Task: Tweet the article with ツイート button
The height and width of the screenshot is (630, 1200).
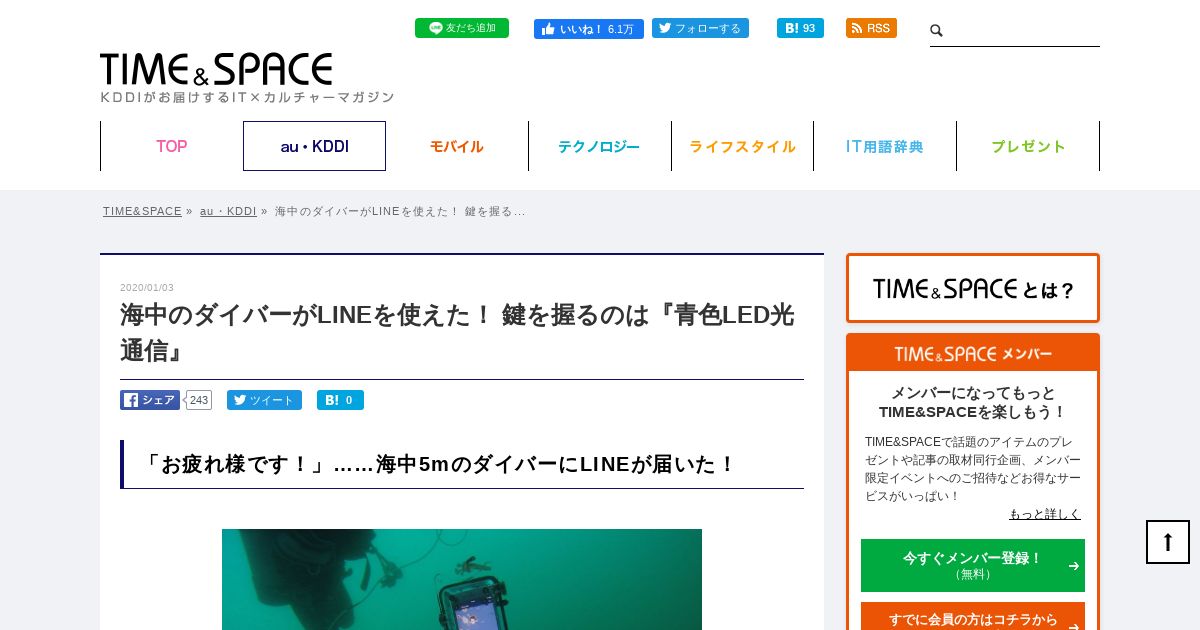Action: click(x=264, y=400)
